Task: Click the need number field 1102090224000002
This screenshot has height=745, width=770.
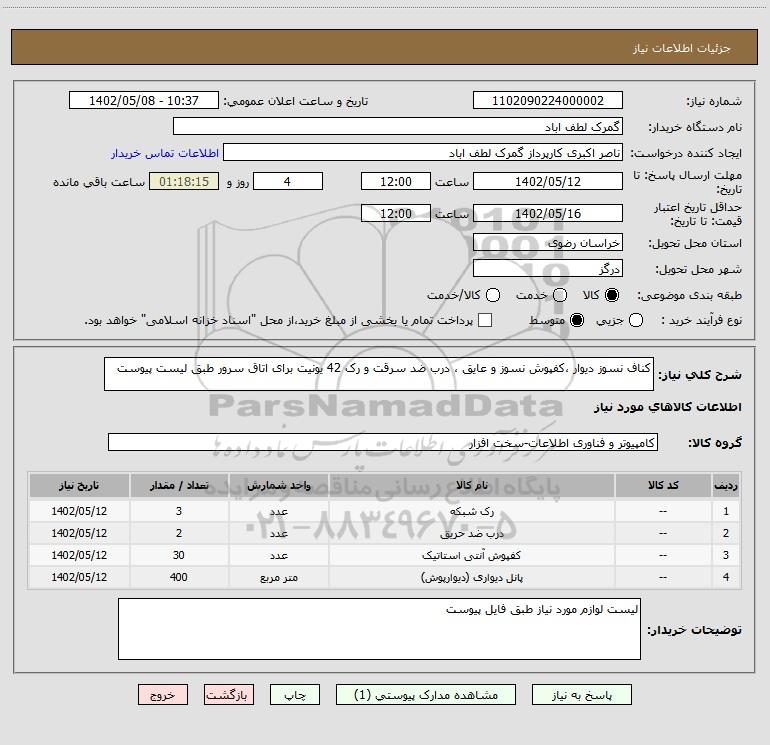Action: (x=548, y=101)
